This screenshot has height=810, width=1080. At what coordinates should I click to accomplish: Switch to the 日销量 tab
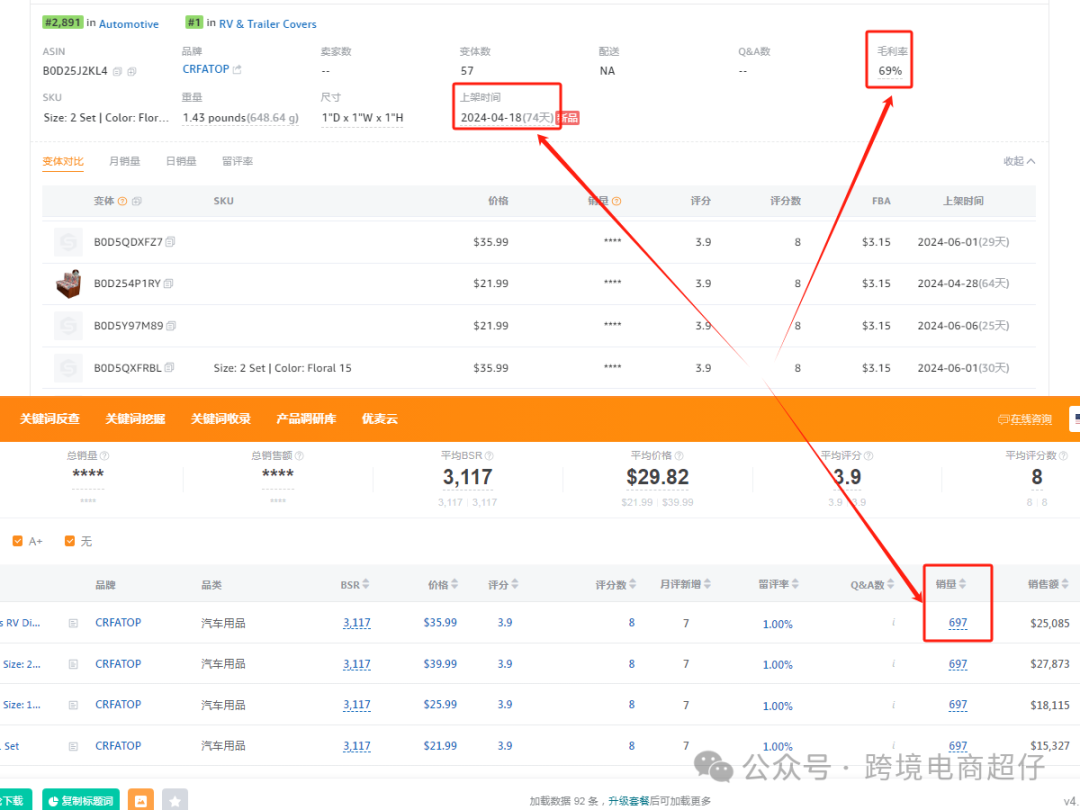pyautogui.click(x=181, y=161)
